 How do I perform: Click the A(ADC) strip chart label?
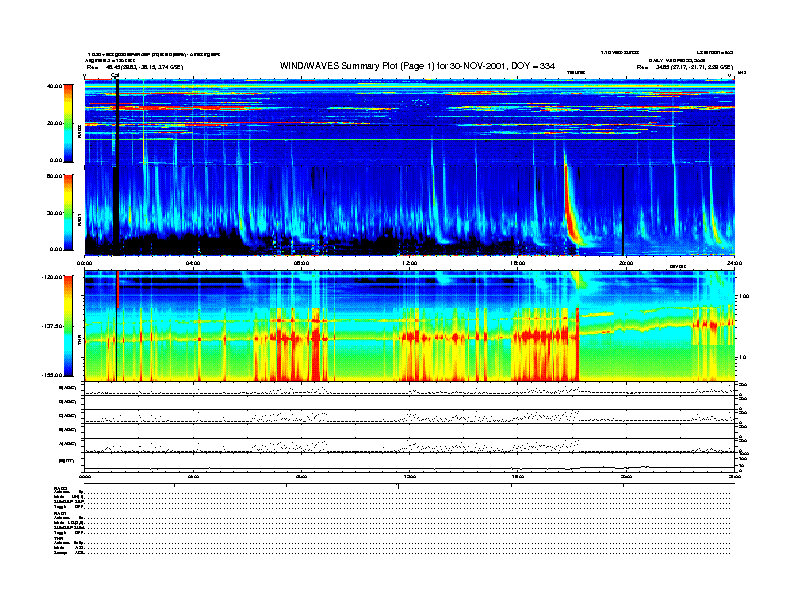67,444
